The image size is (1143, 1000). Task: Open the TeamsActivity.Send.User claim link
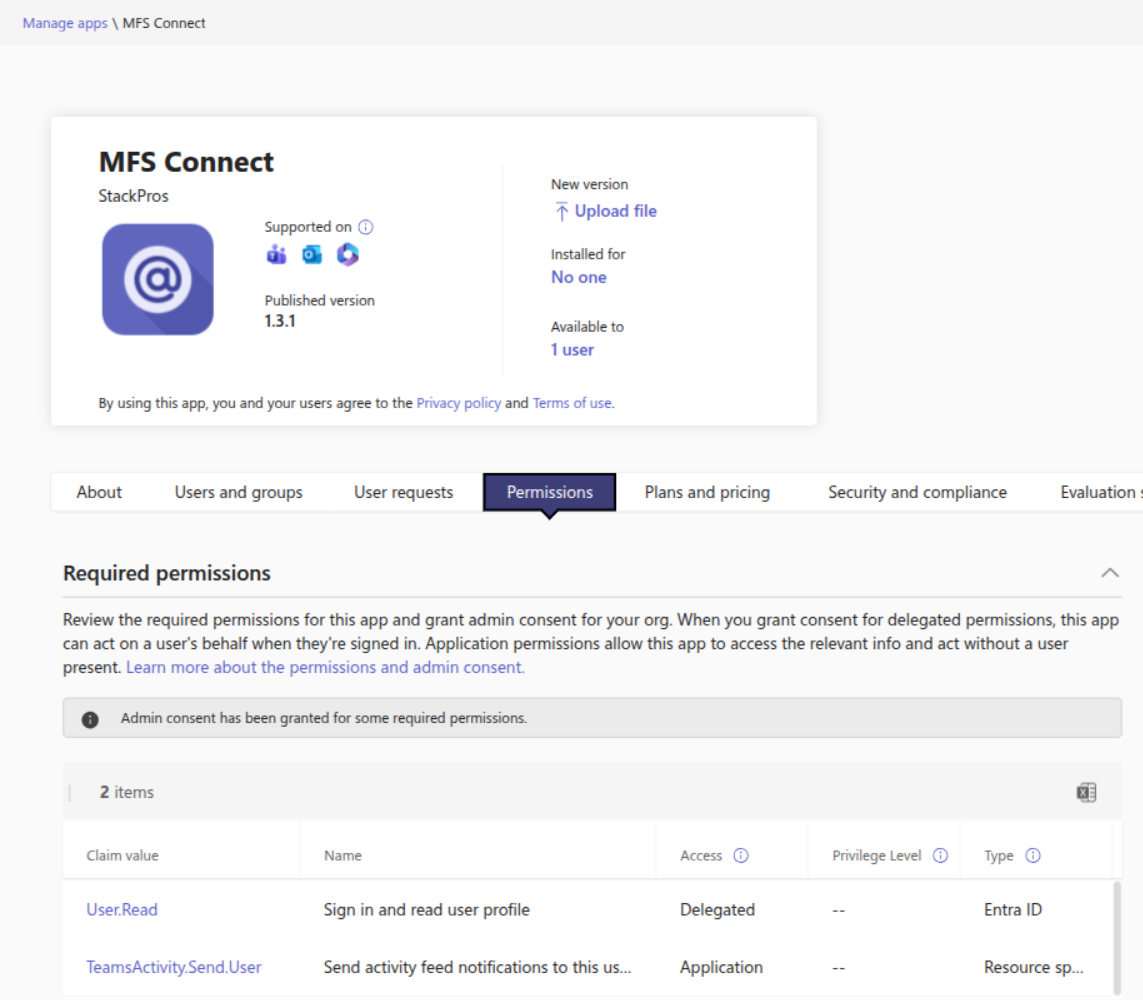(x=173, y=967)
